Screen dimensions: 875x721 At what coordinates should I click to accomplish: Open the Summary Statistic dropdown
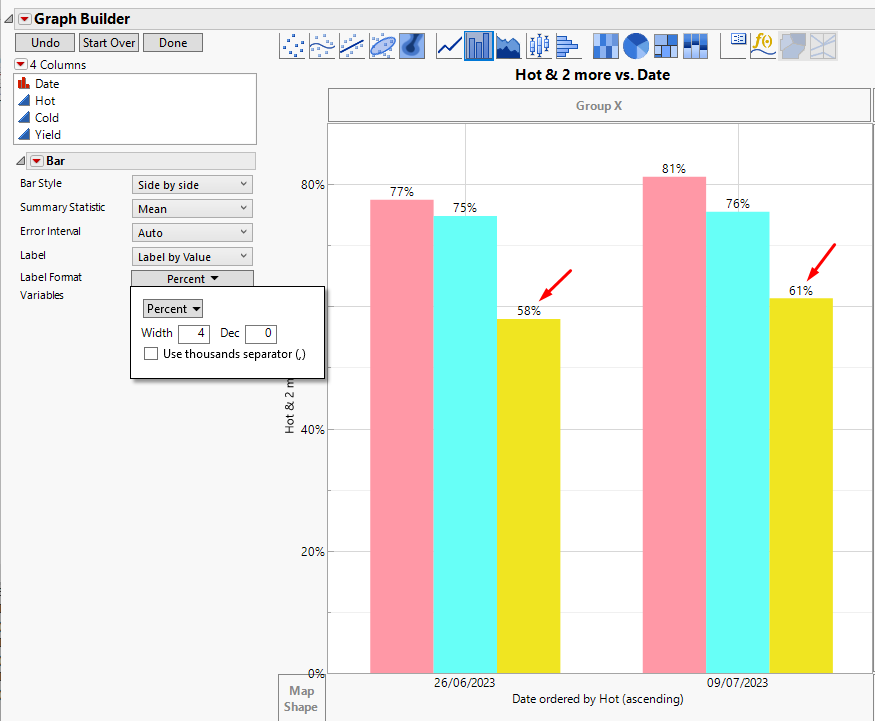(192, 209)
